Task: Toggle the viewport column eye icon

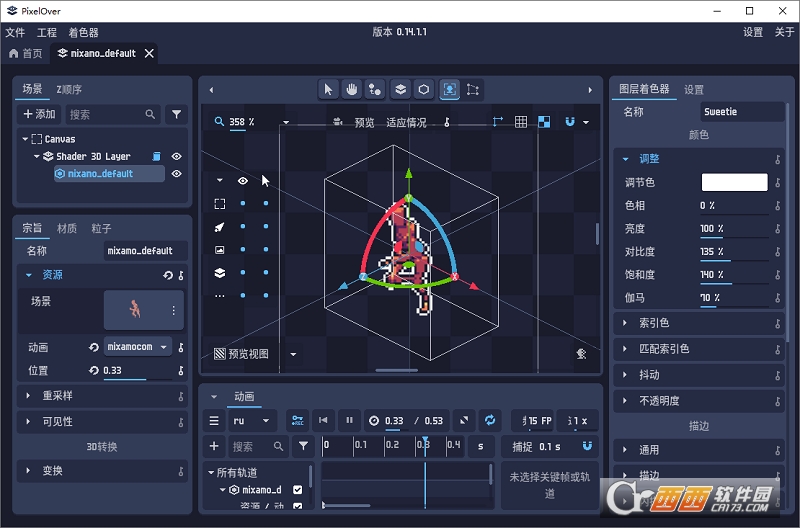Action: [x=243, y=181]
